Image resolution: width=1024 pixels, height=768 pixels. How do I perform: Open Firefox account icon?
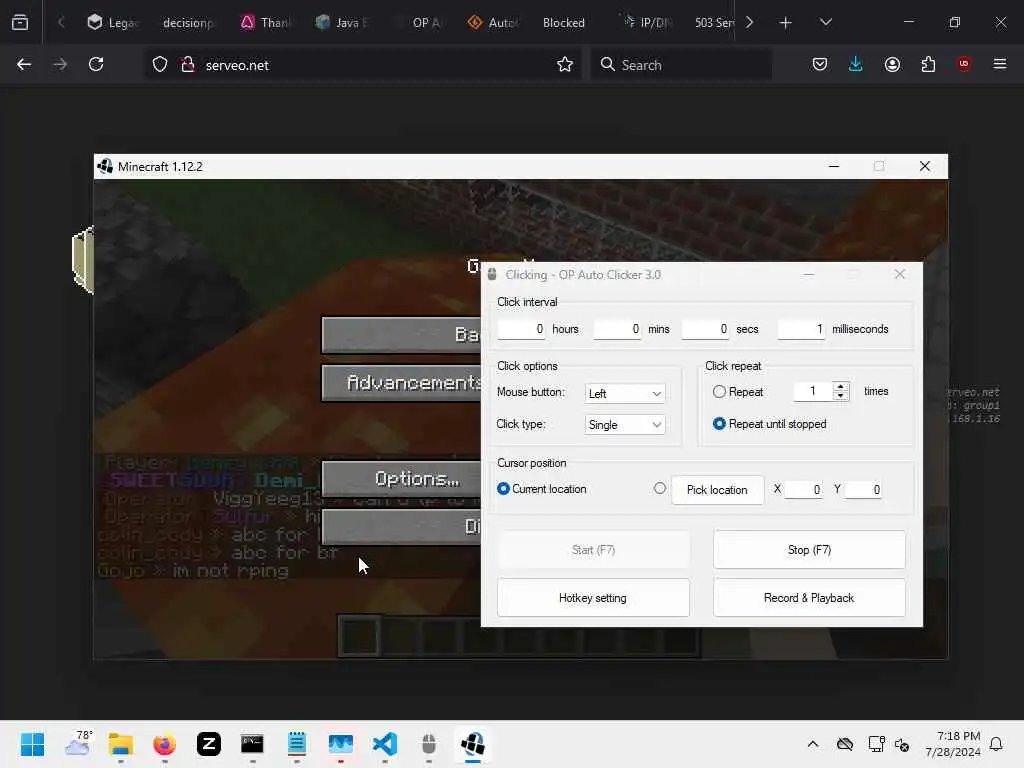pyautogui.click(x=892, y=64)
